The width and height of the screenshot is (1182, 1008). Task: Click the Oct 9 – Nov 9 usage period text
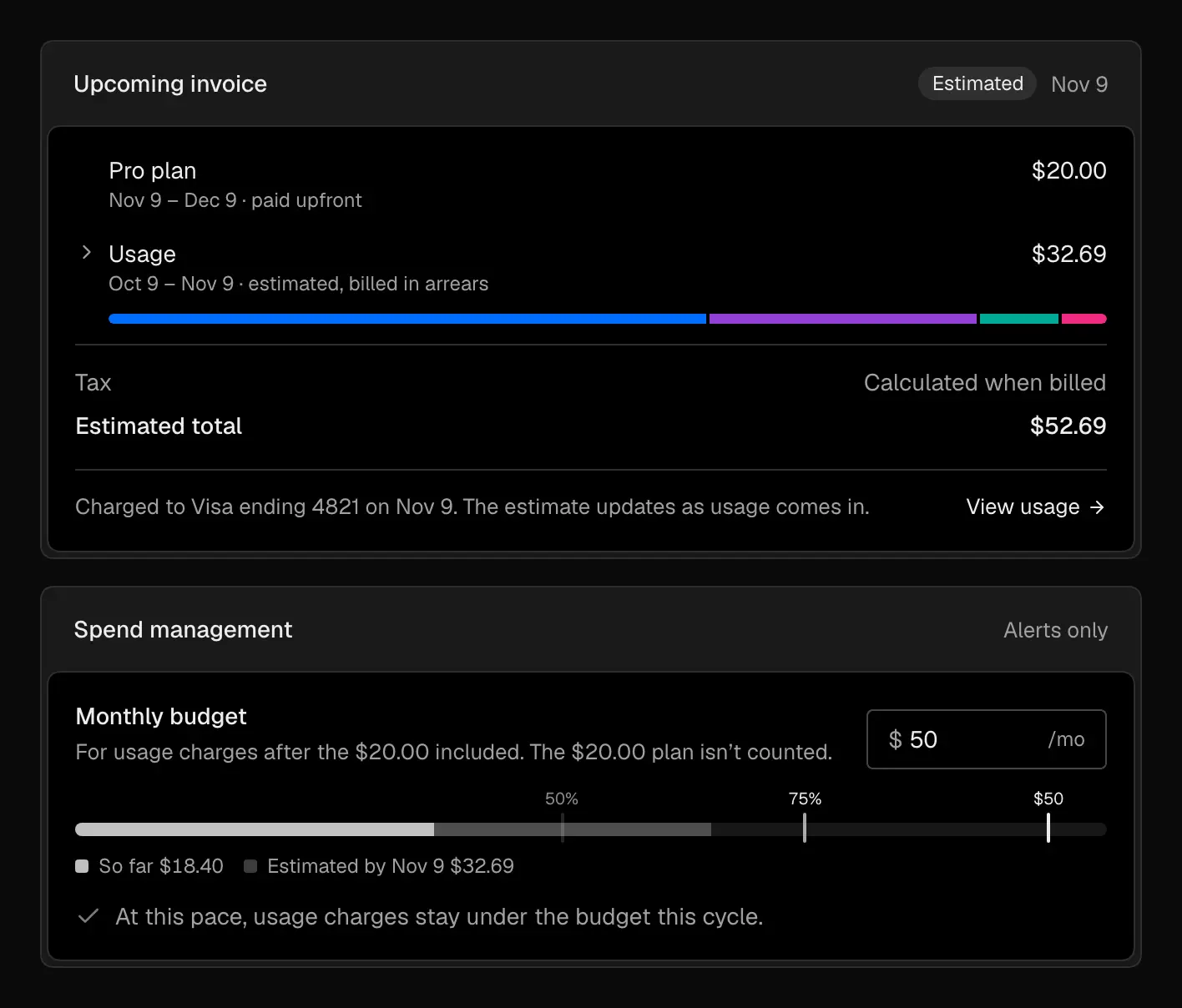pos(299,284)
